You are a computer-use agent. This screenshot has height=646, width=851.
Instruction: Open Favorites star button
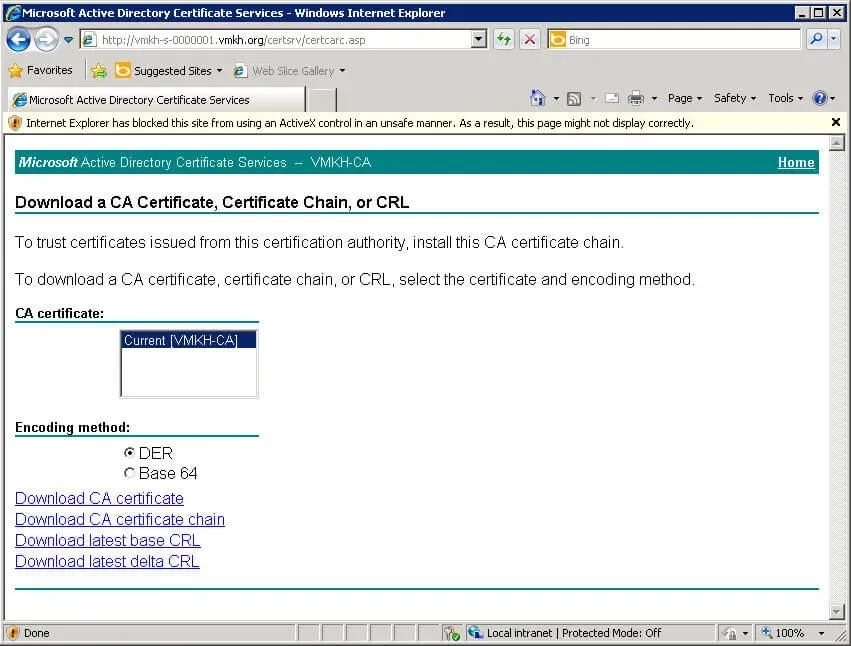tap(41, 71)
